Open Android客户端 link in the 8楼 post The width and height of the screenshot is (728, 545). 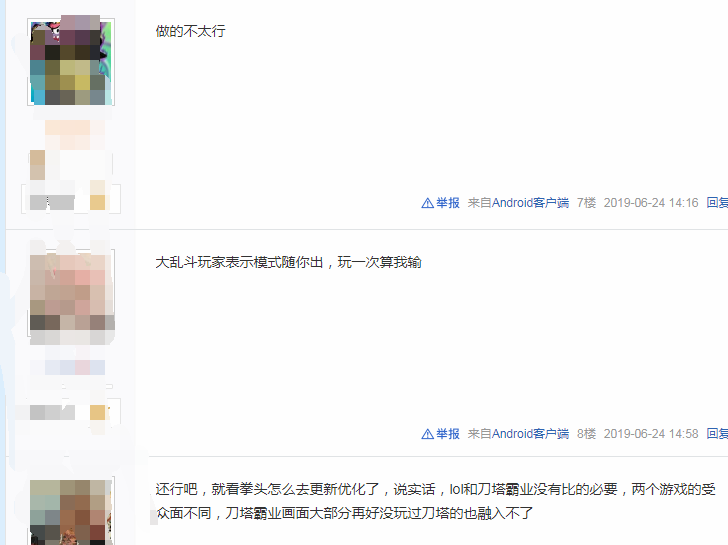click(530, 434)
